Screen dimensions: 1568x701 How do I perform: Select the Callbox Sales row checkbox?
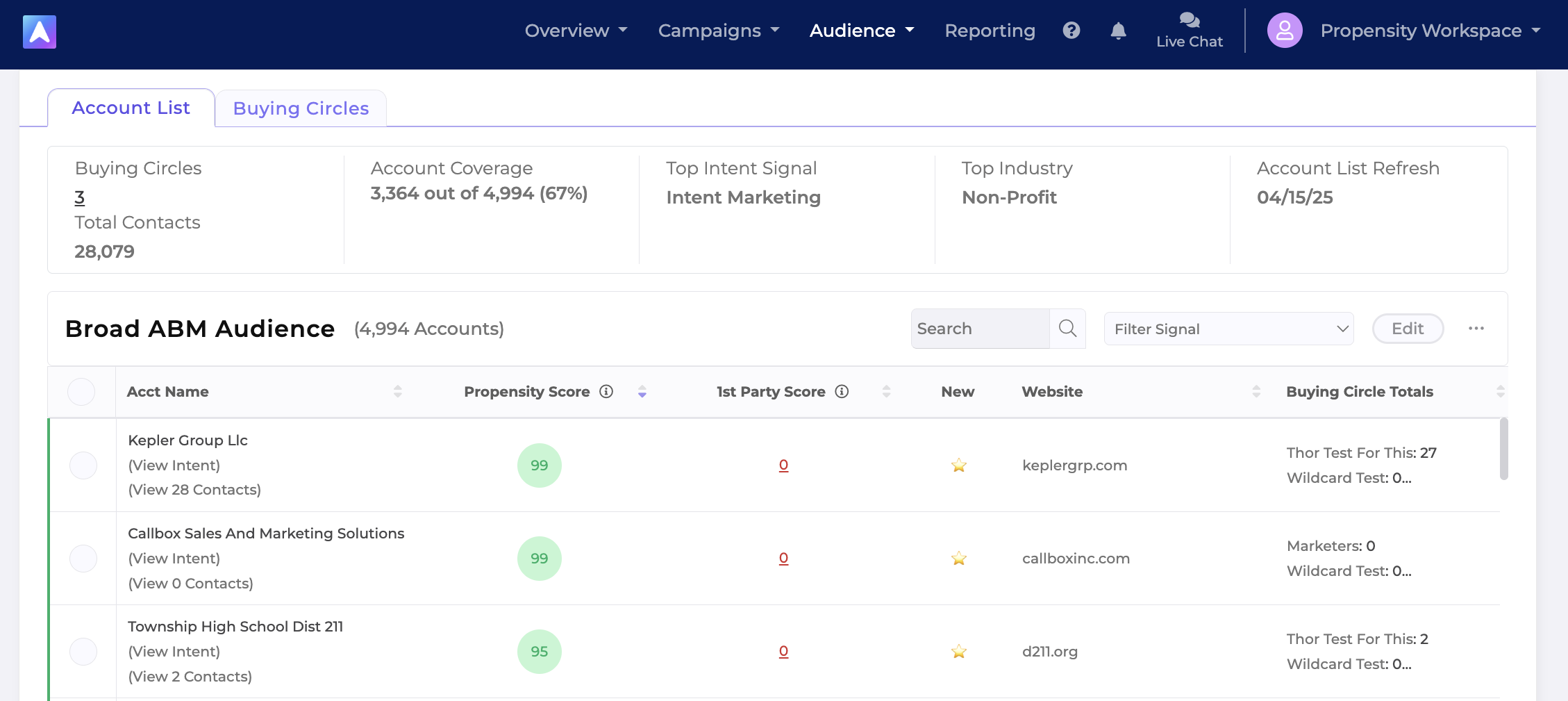(83, 559)
